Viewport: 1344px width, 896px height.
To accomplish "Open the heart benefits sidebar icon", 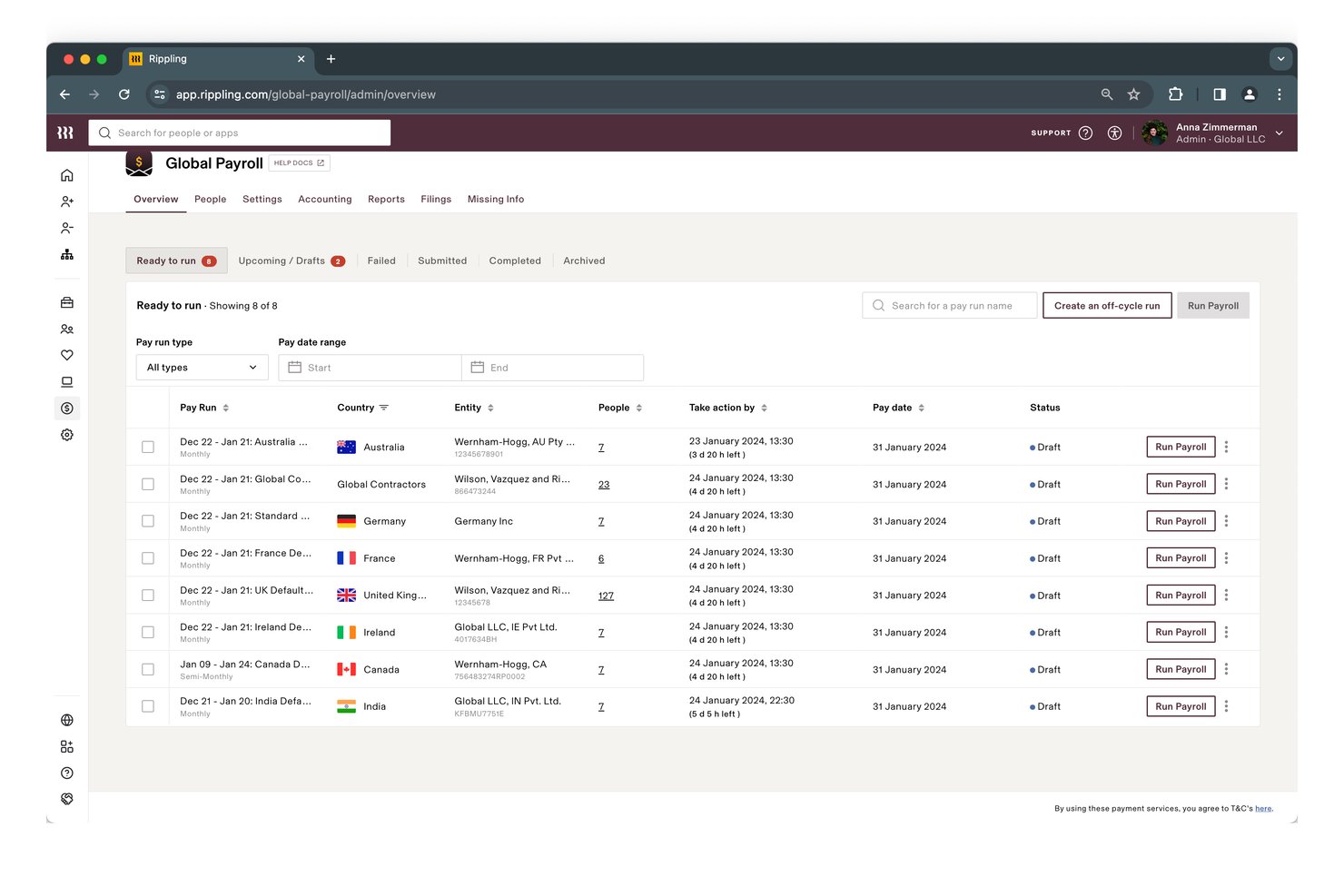I will tap(67, 355).
